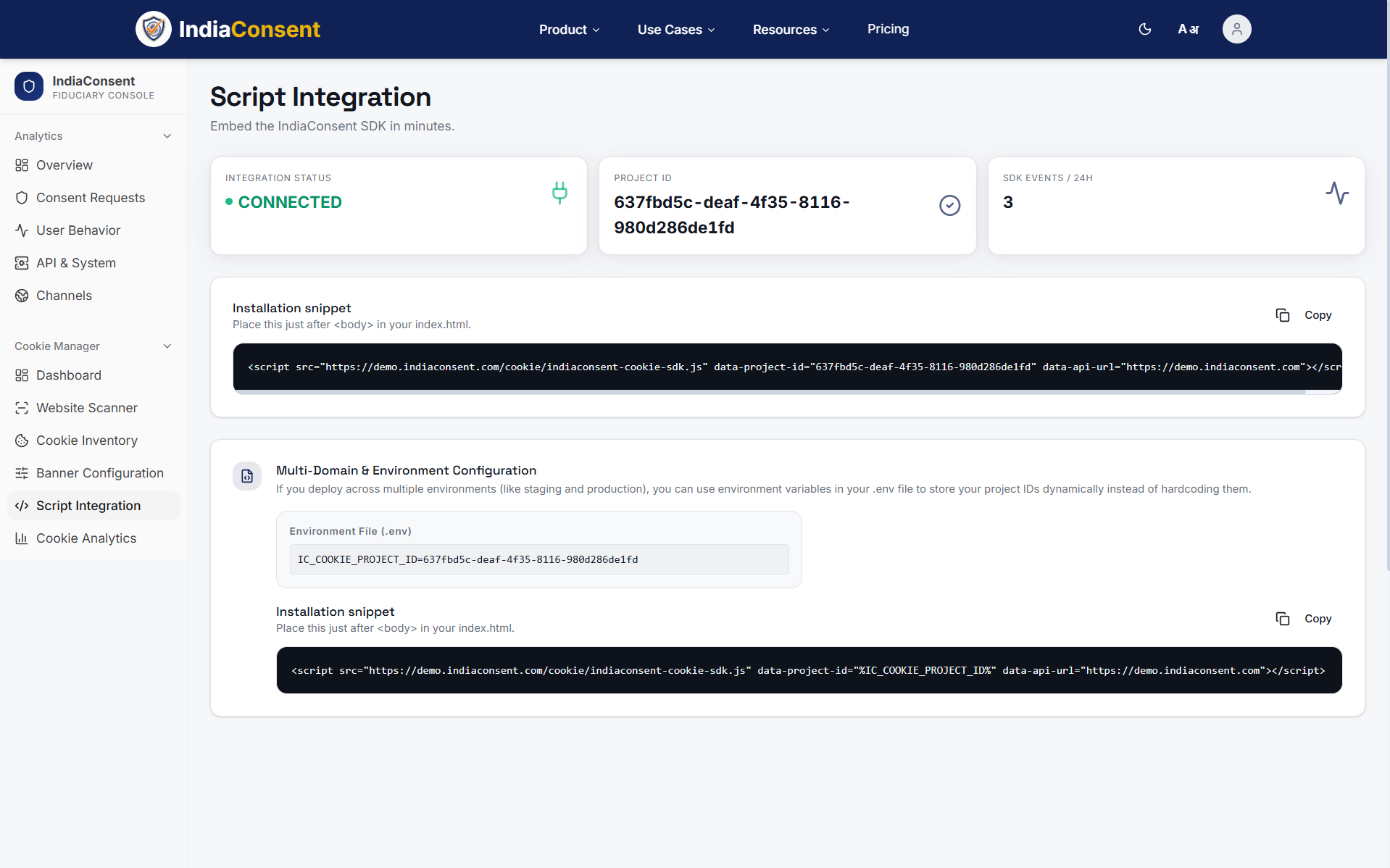The height and width of the screenshot is (868, 1390).
Task: Click the horizontal scrollbar under the first snippet
Action: (x=770, y=392)
